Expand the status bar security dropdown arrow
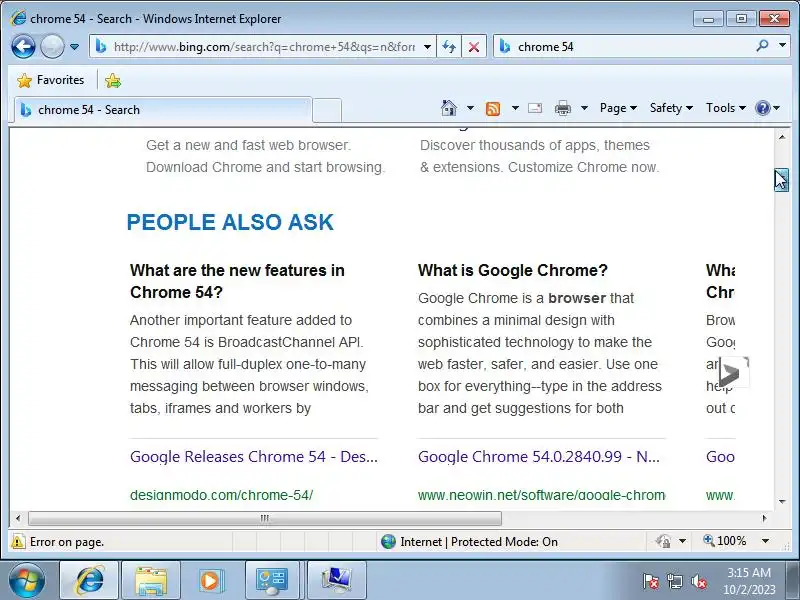800x600 pixels. [x=682, y=541]
